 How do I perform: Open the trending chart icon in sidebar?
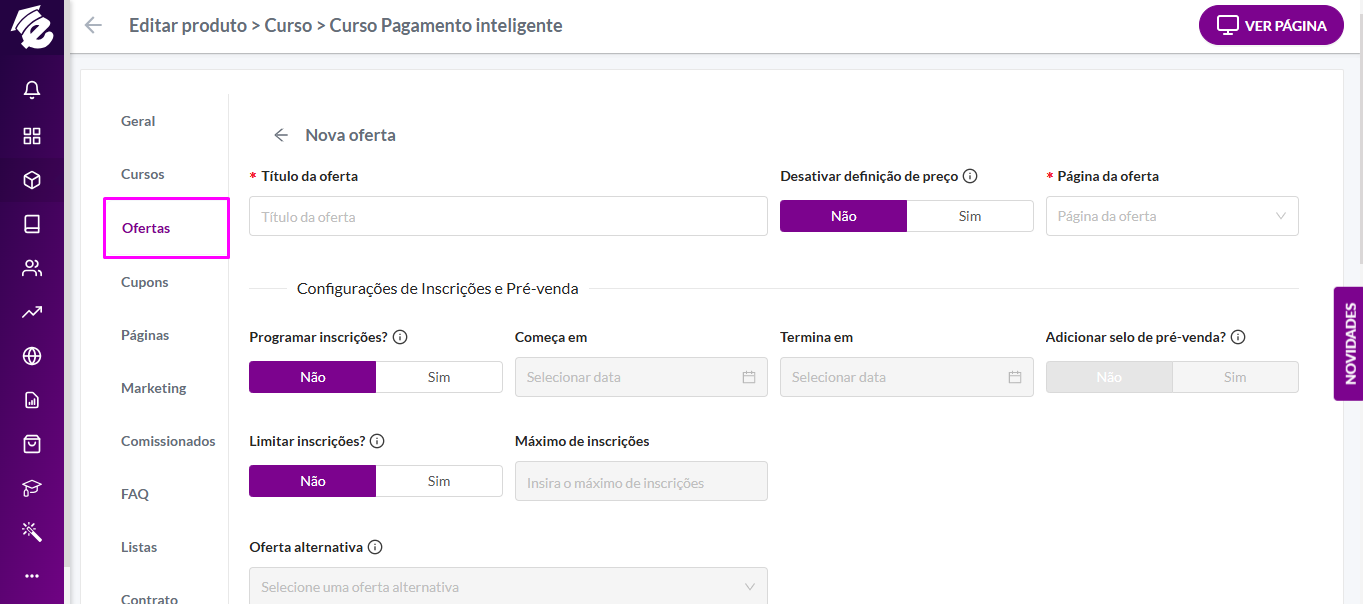click(x=32, y=312)
